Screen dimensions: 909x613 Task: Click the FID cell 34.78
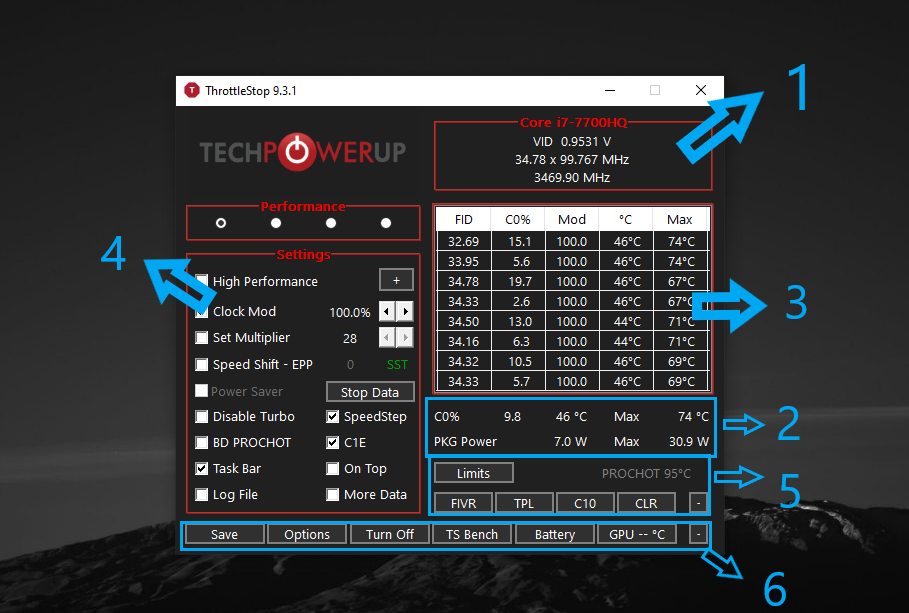[x=463, y=282]
